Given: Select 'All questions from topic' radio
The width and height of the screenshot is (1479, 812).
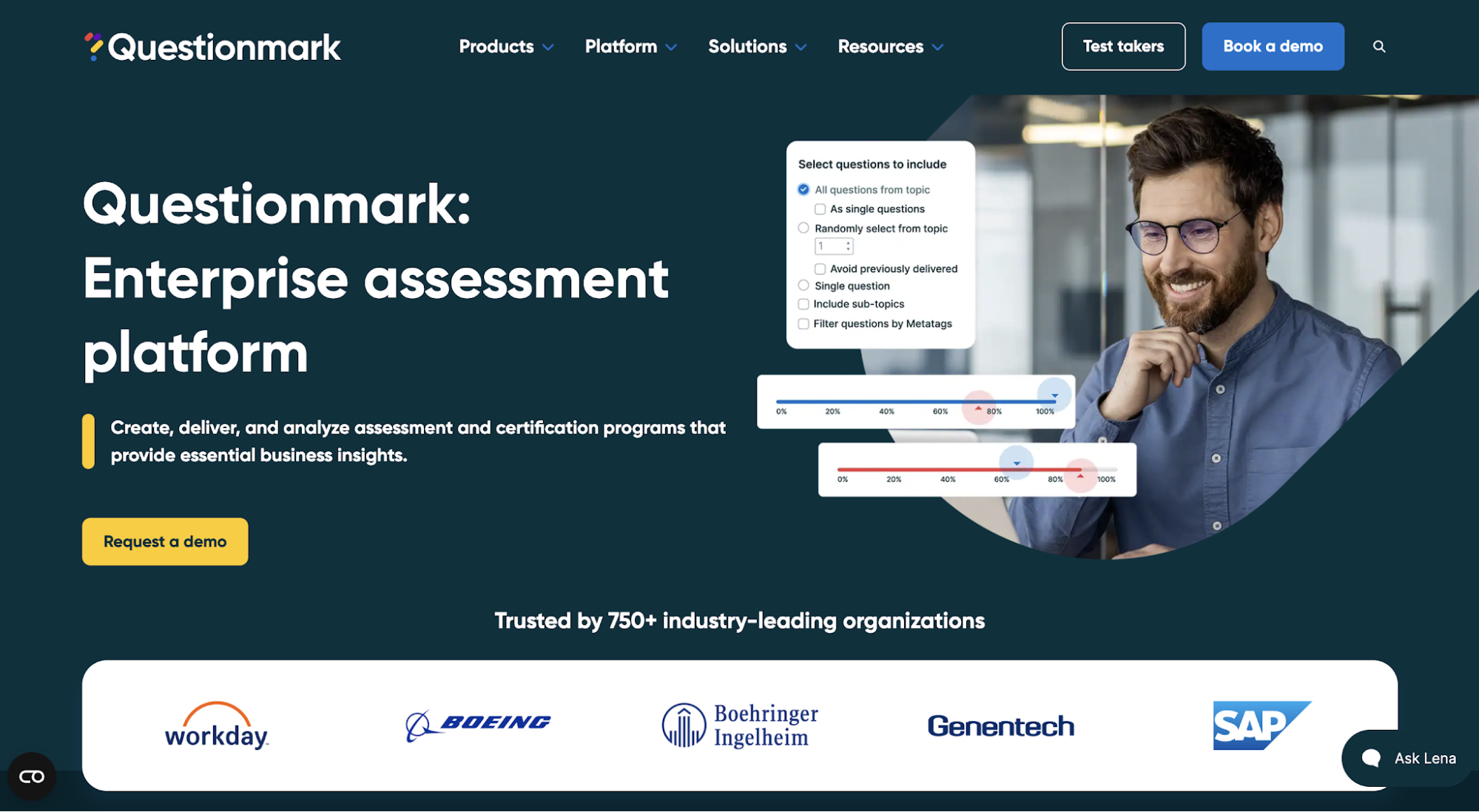Looking at the screenshot, I should coord(803,189).
